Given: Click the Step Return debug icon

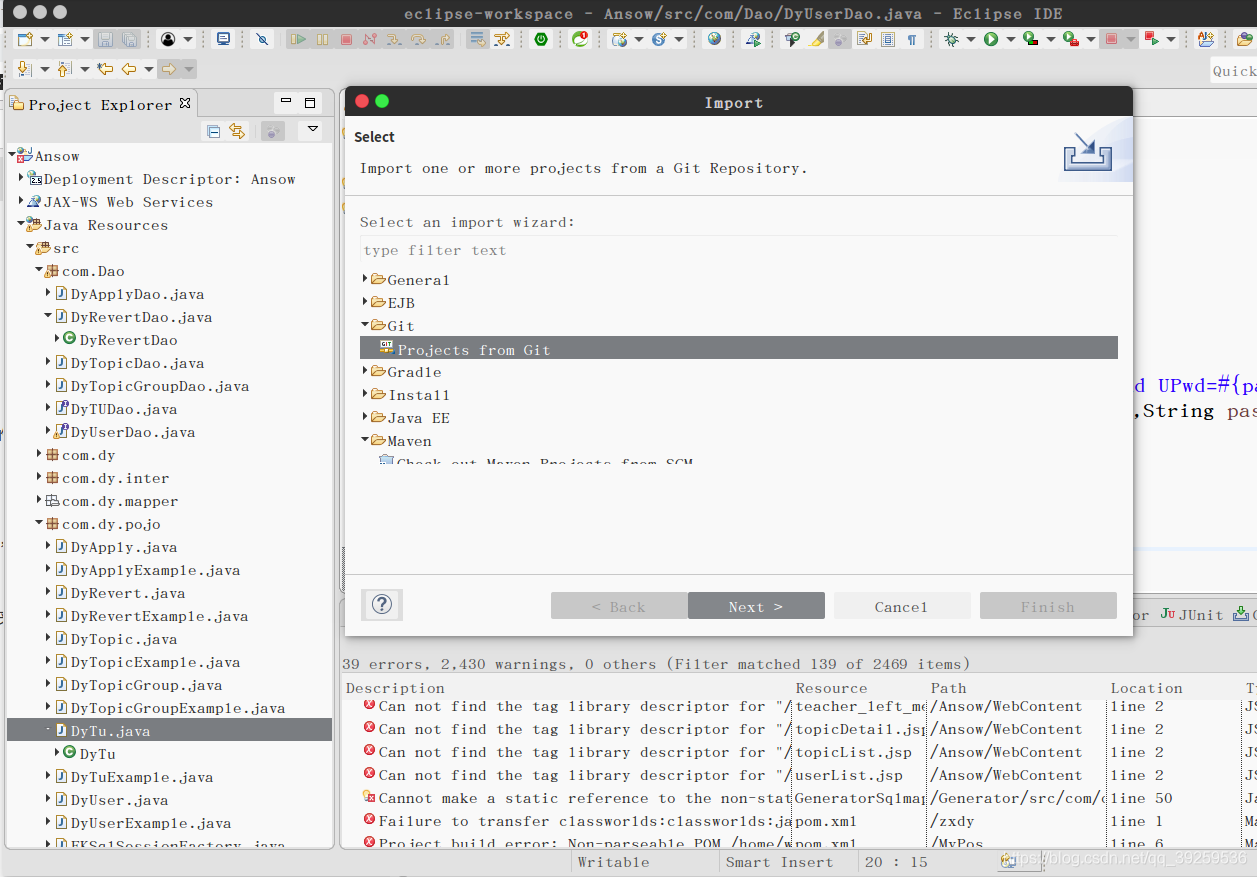Looking at the screenshot, I should pos(442,39).
